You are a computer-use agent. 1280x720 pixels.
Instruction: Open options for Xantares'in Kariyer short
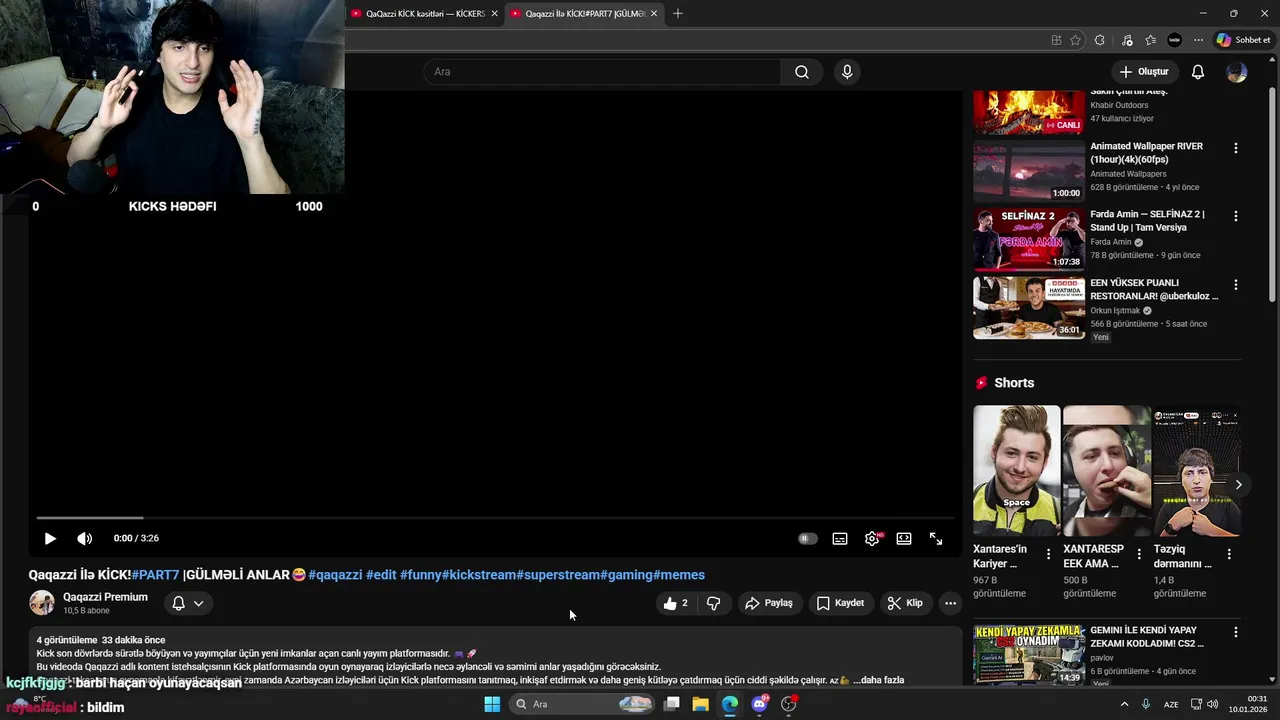(1048, 554)
